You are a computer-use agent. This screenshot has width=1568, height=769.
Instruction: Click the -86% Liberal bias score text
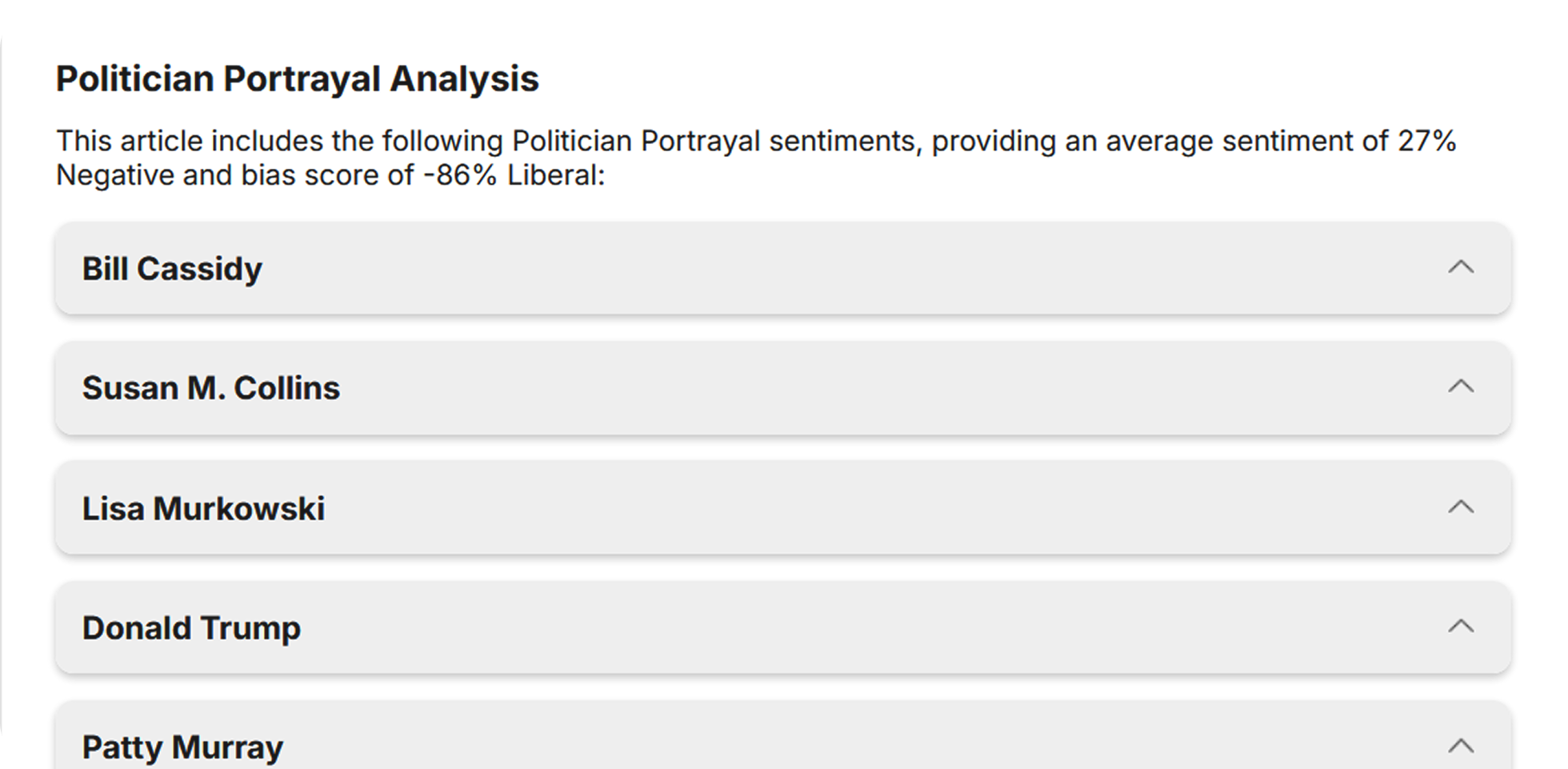[512, 175]
